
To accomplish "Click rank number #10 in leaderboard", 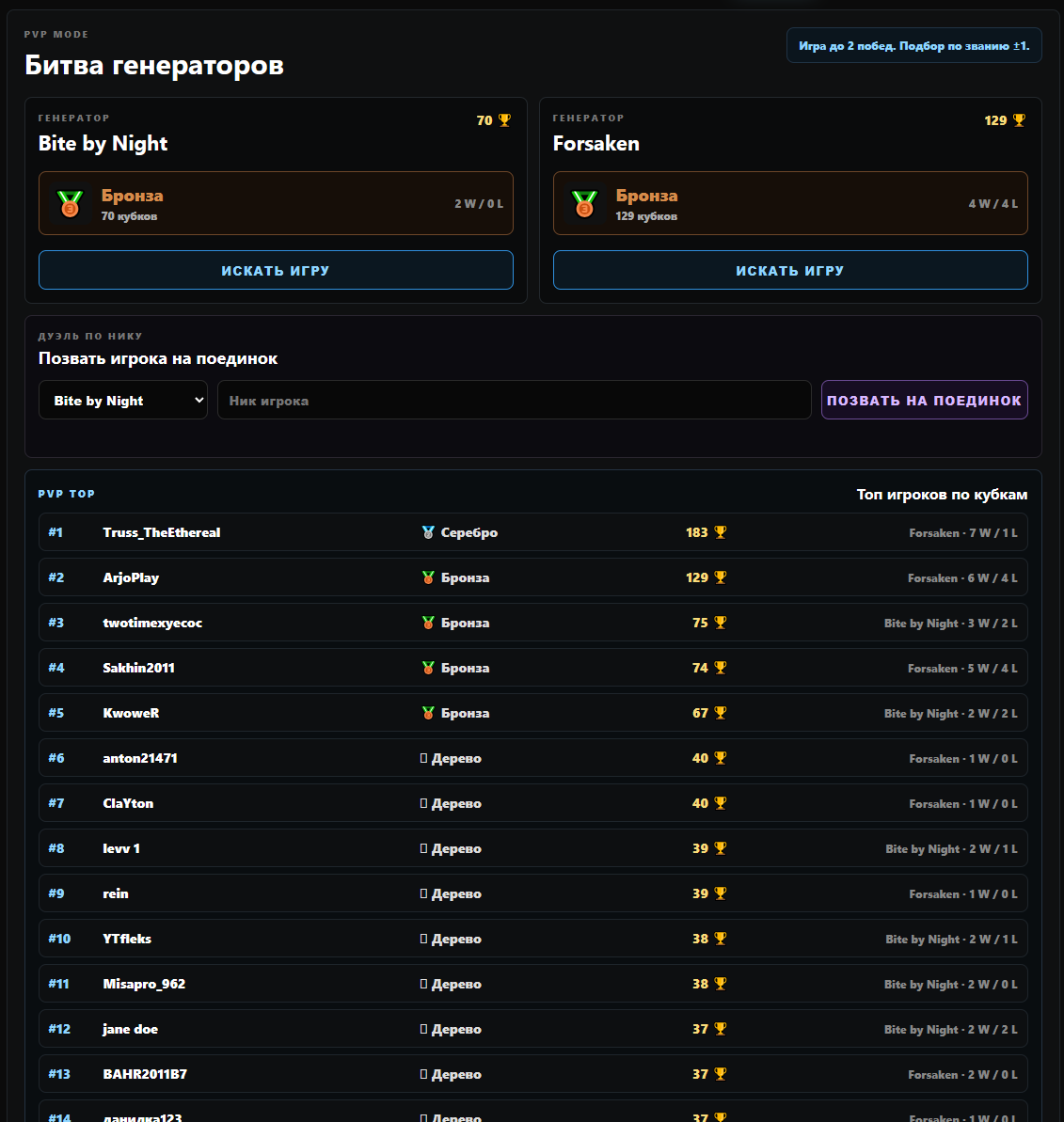I will click(59, 938).
